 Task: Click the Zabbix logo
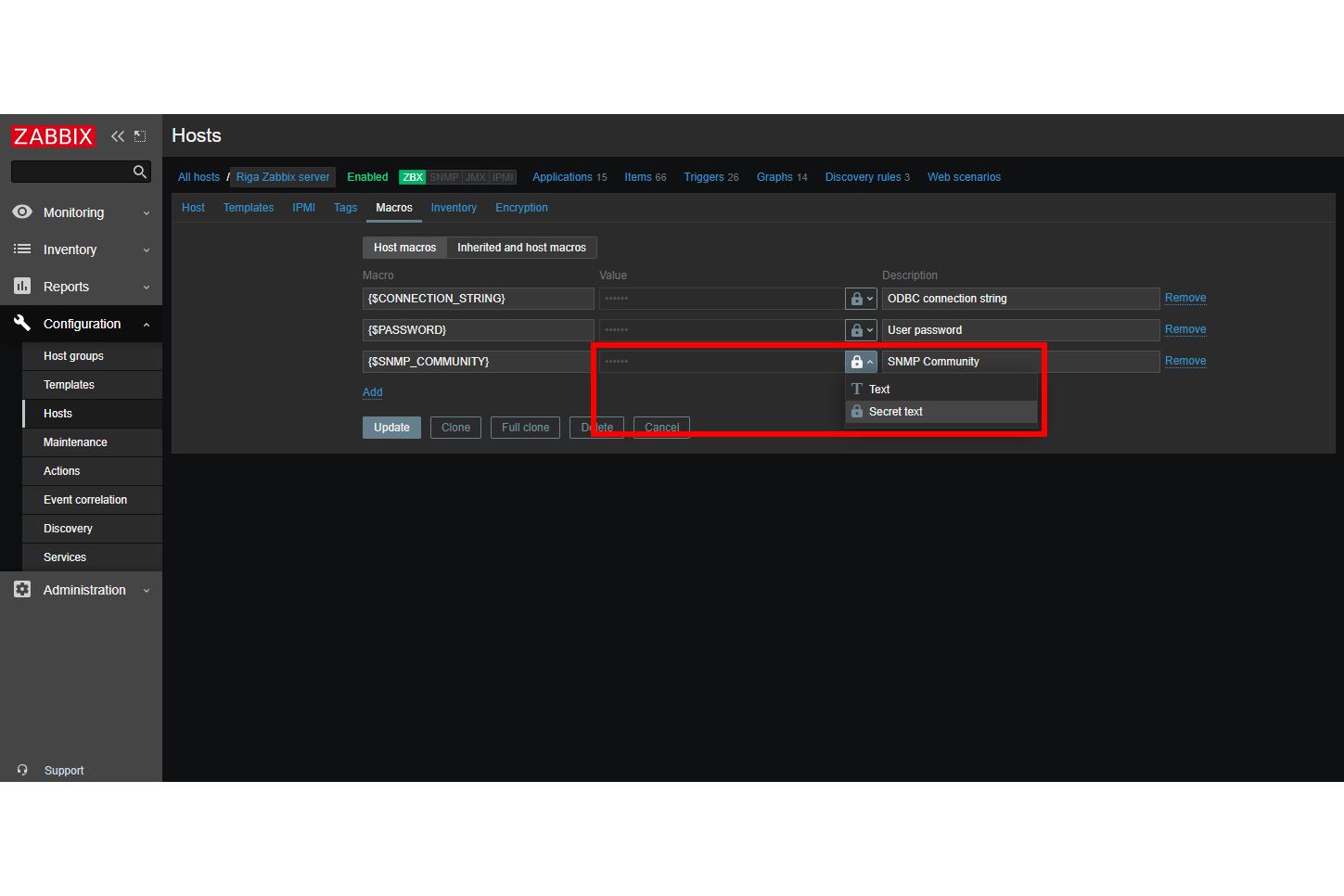point(53,136)
